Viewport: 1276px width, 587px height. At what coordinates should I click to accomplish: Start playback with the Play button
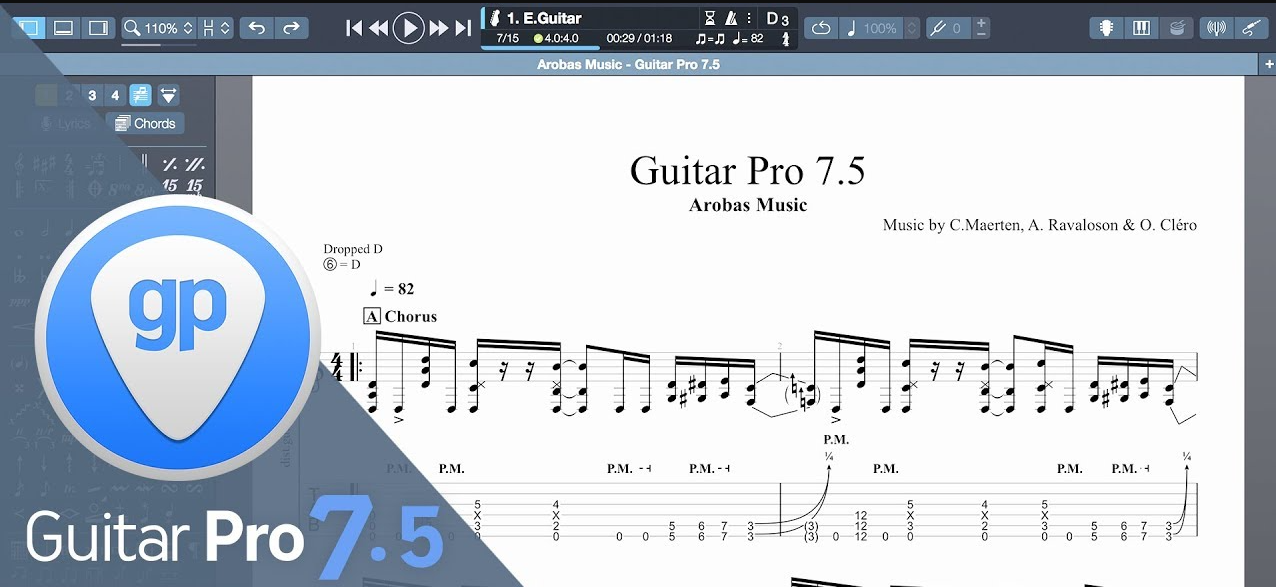tap(408, 28)
